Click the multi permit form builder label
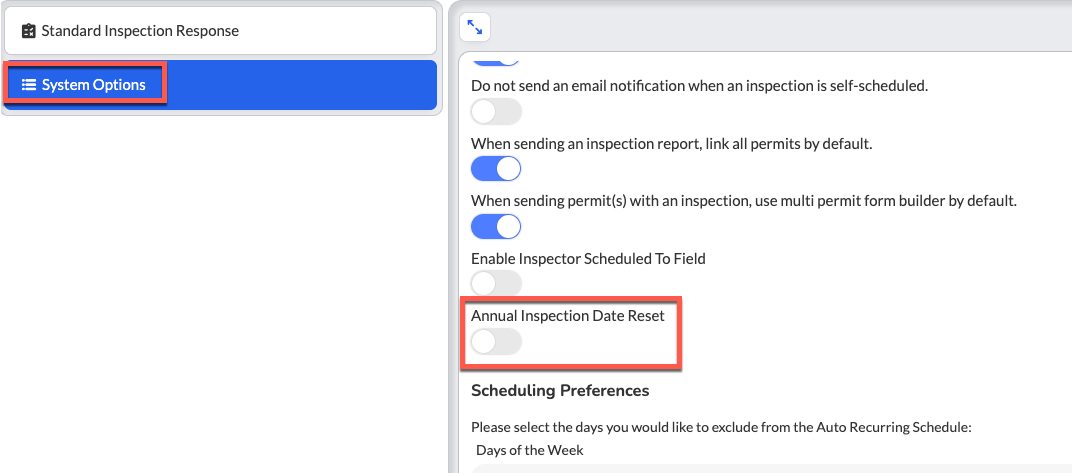The image size is (1072, 473). [744, 202]
